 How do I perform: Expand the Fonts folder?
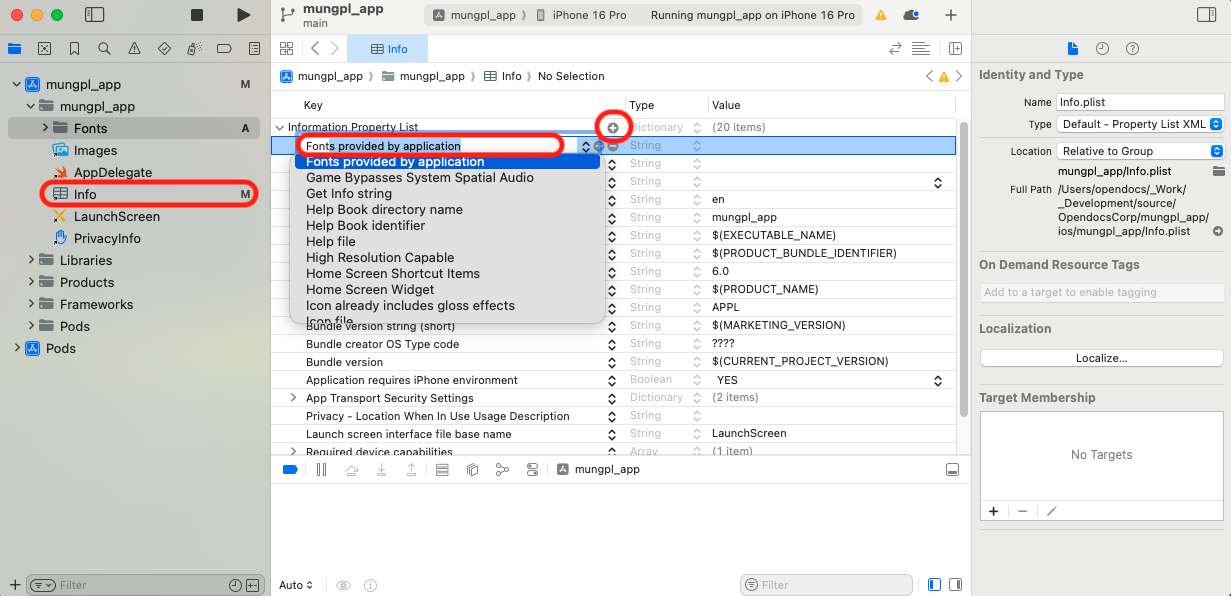(45, 128)
